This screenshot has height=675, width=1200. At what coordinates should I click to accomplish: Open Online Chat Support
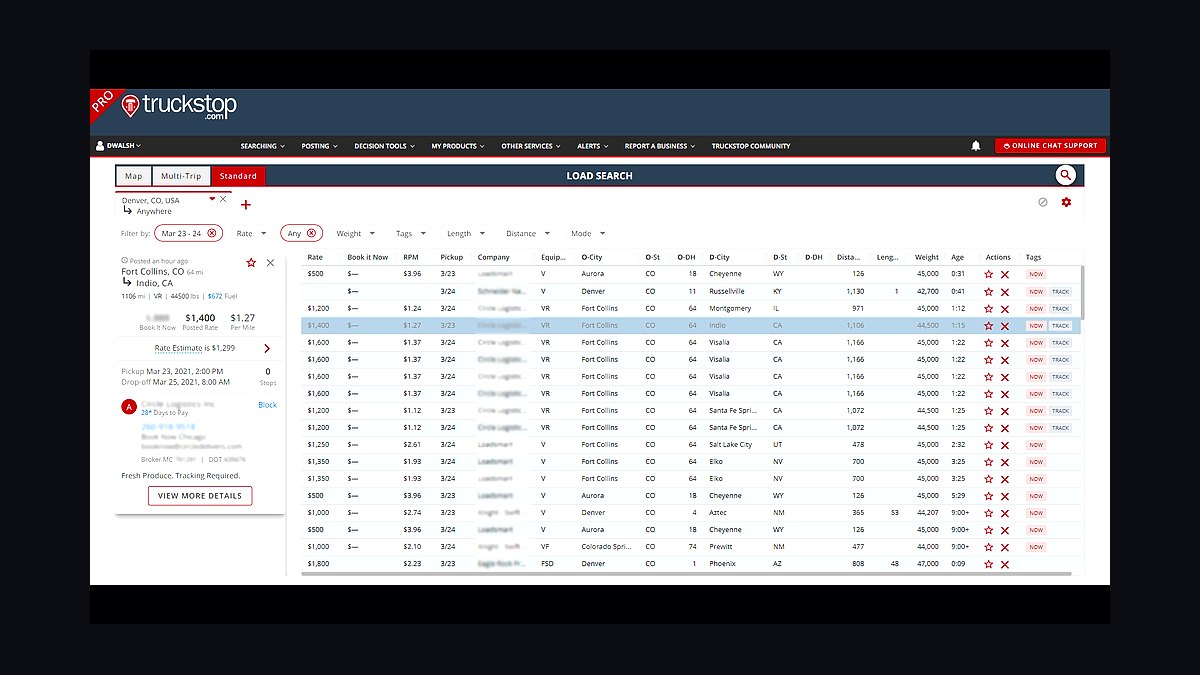pos(1050,146)
